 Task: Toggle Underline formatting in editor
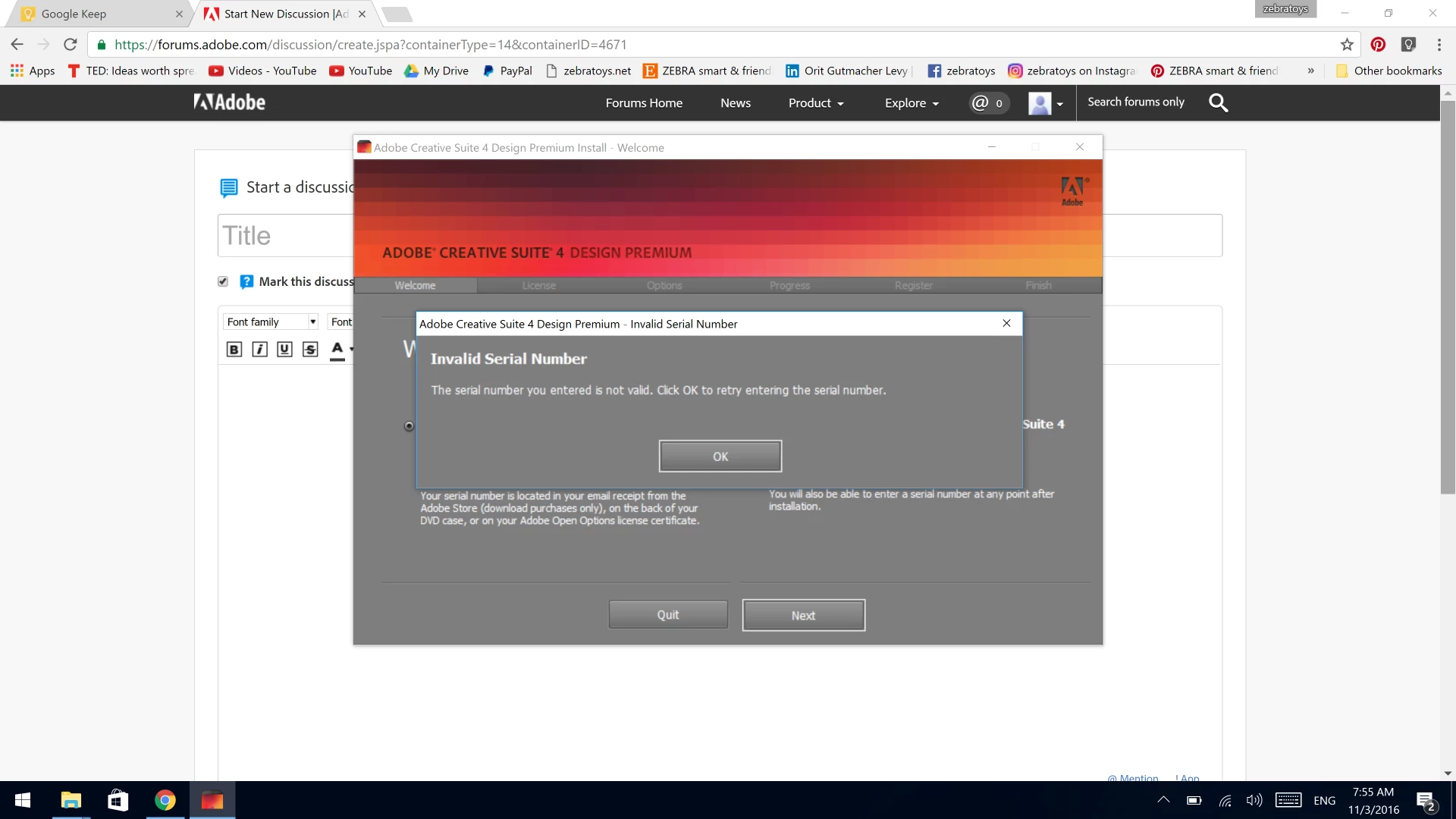pos(284,349)
